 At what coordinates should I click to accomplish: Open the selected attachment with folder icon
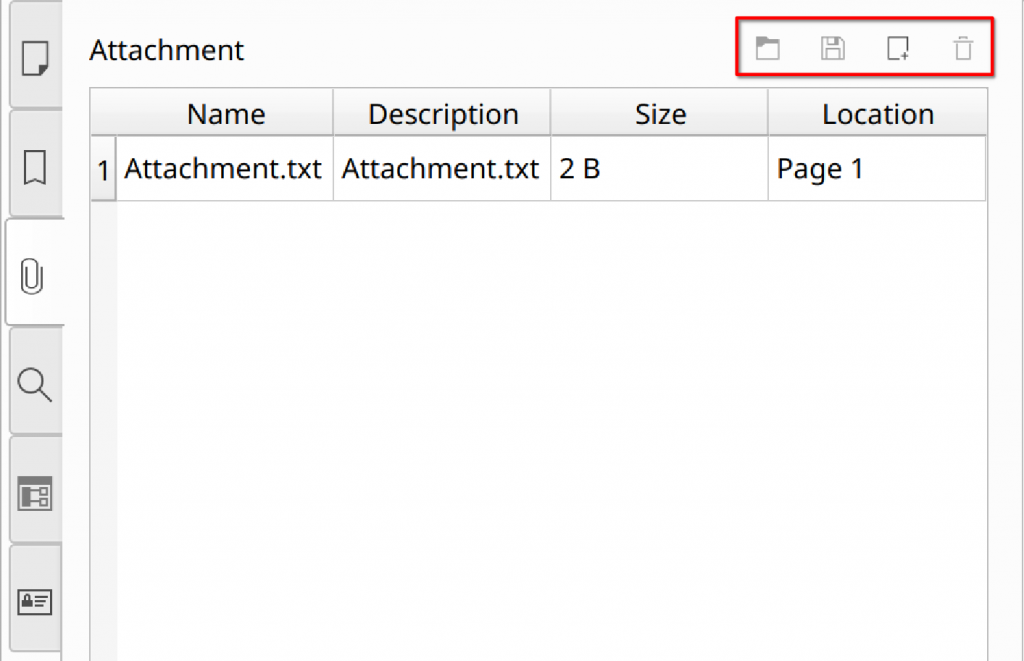[x=768, y=47]
